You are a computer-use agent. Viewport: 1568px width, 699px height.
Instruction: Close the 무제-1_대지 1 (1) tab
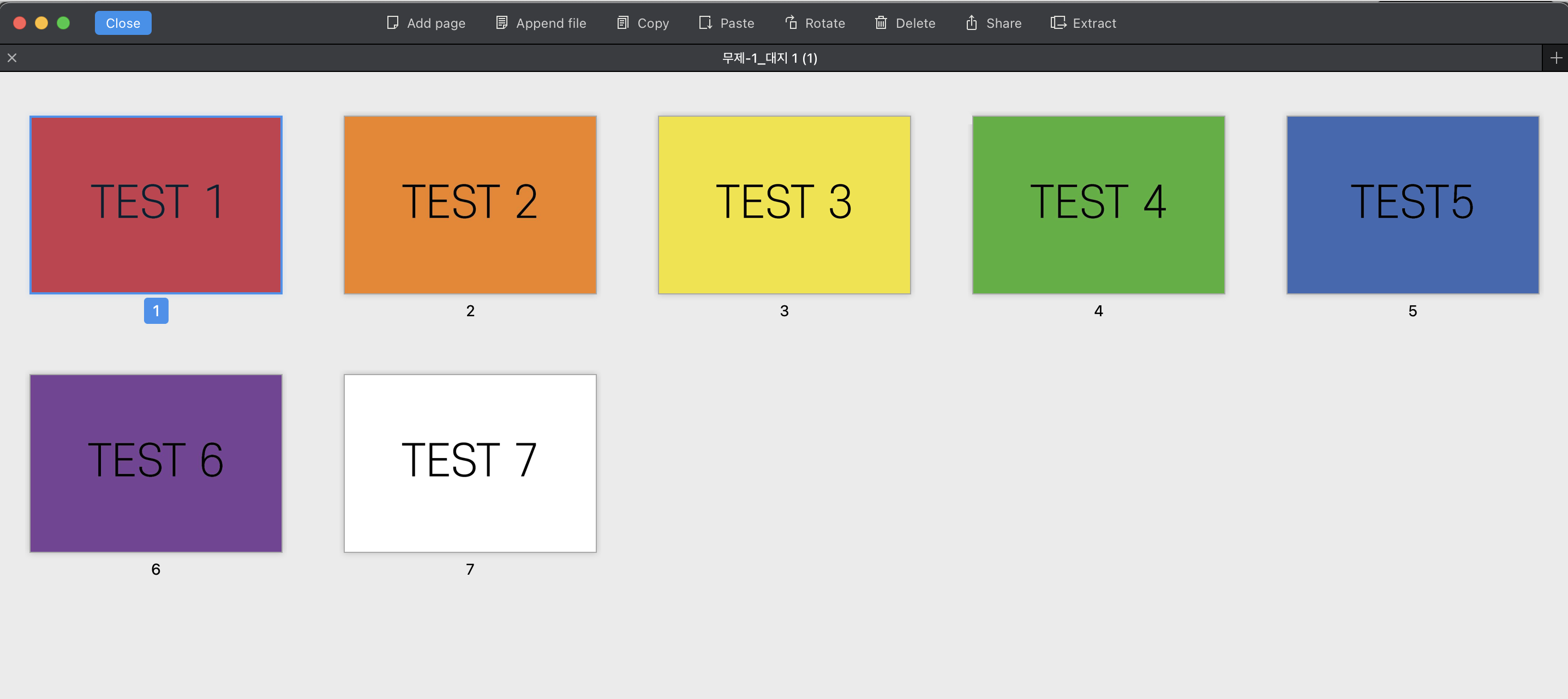tap(12, 58)
